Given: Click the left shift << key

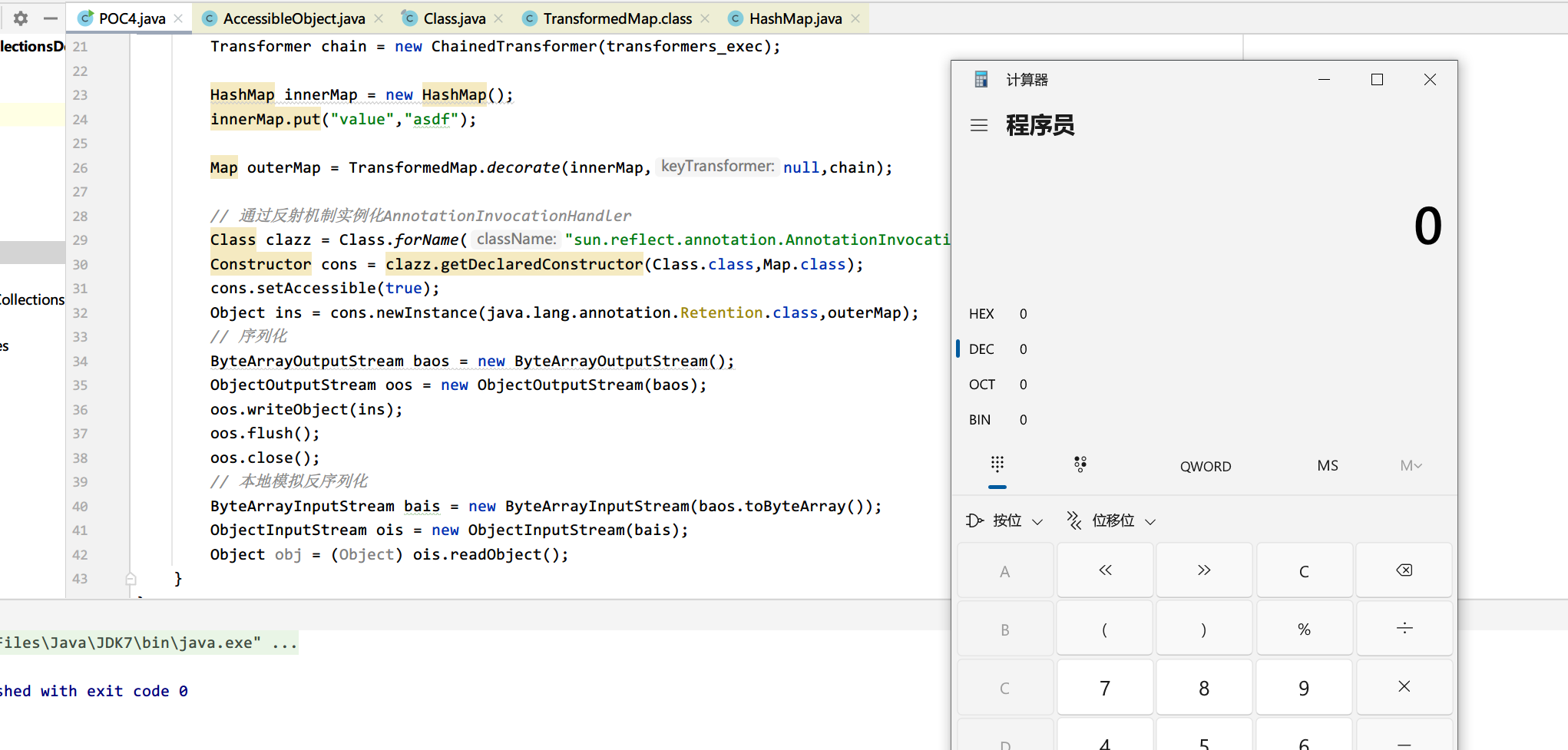Looking at the screenshot, I should (x=1105, y=570).
